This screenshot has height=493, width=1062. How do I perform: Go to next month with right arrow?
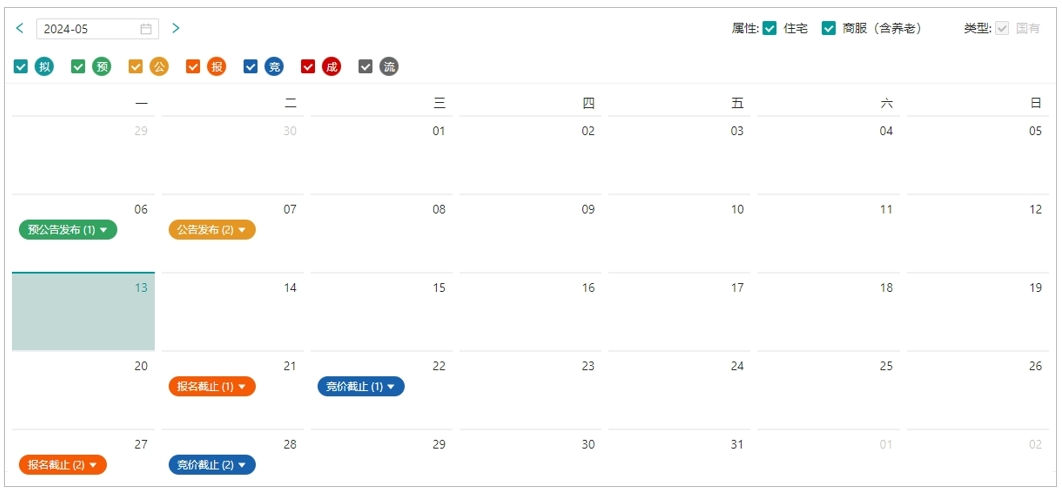pos(175,28)
